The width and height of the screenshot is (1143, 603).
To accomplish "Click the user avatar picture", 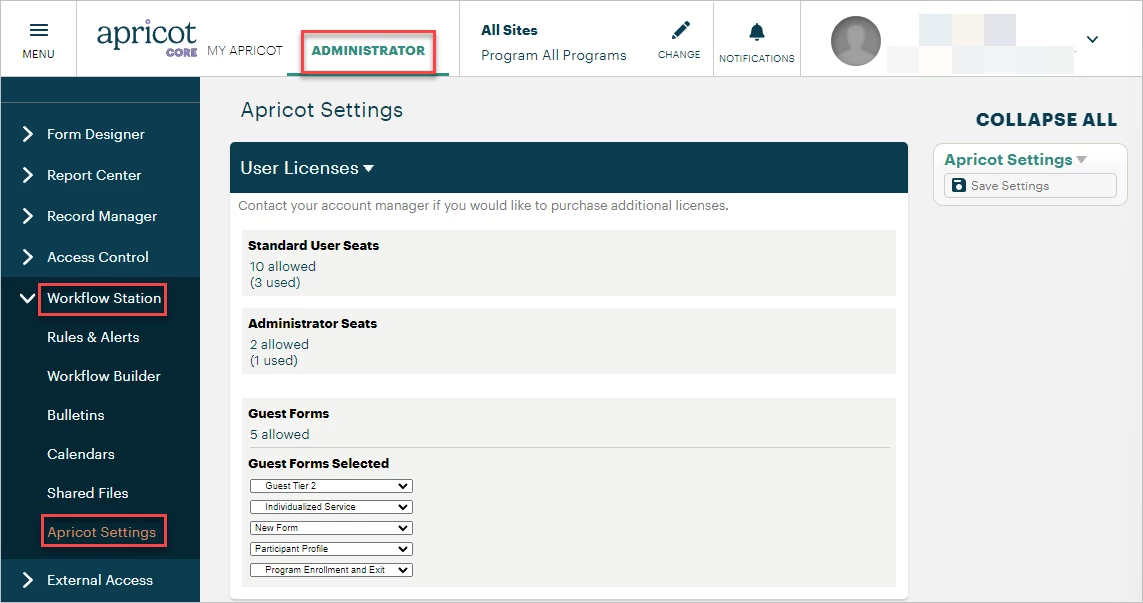I will (x=856, y=41).
